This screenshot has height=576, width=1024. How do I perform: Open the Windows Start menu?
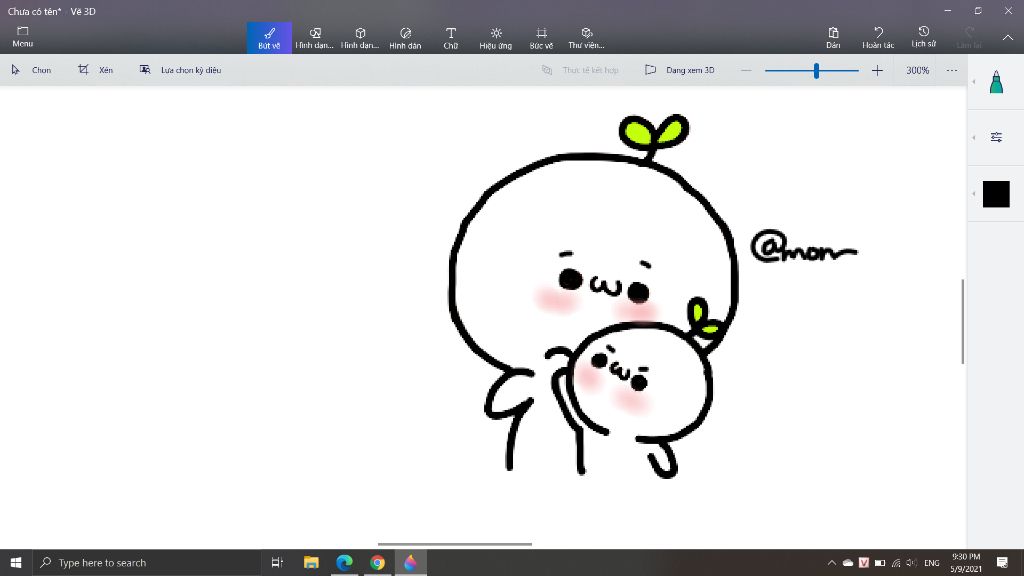coord(16,562)
